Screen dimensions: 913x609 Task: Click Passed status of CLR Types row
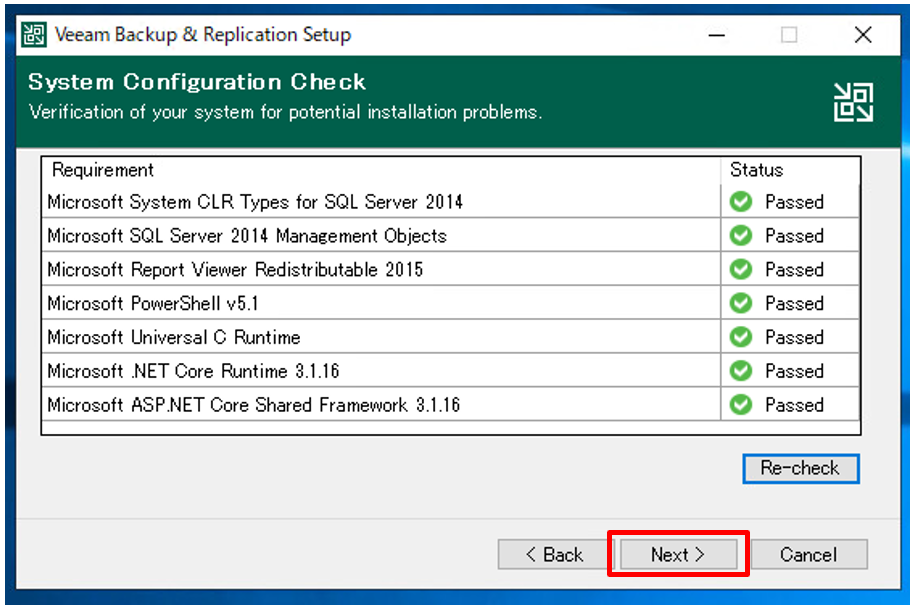coord(794,202)
